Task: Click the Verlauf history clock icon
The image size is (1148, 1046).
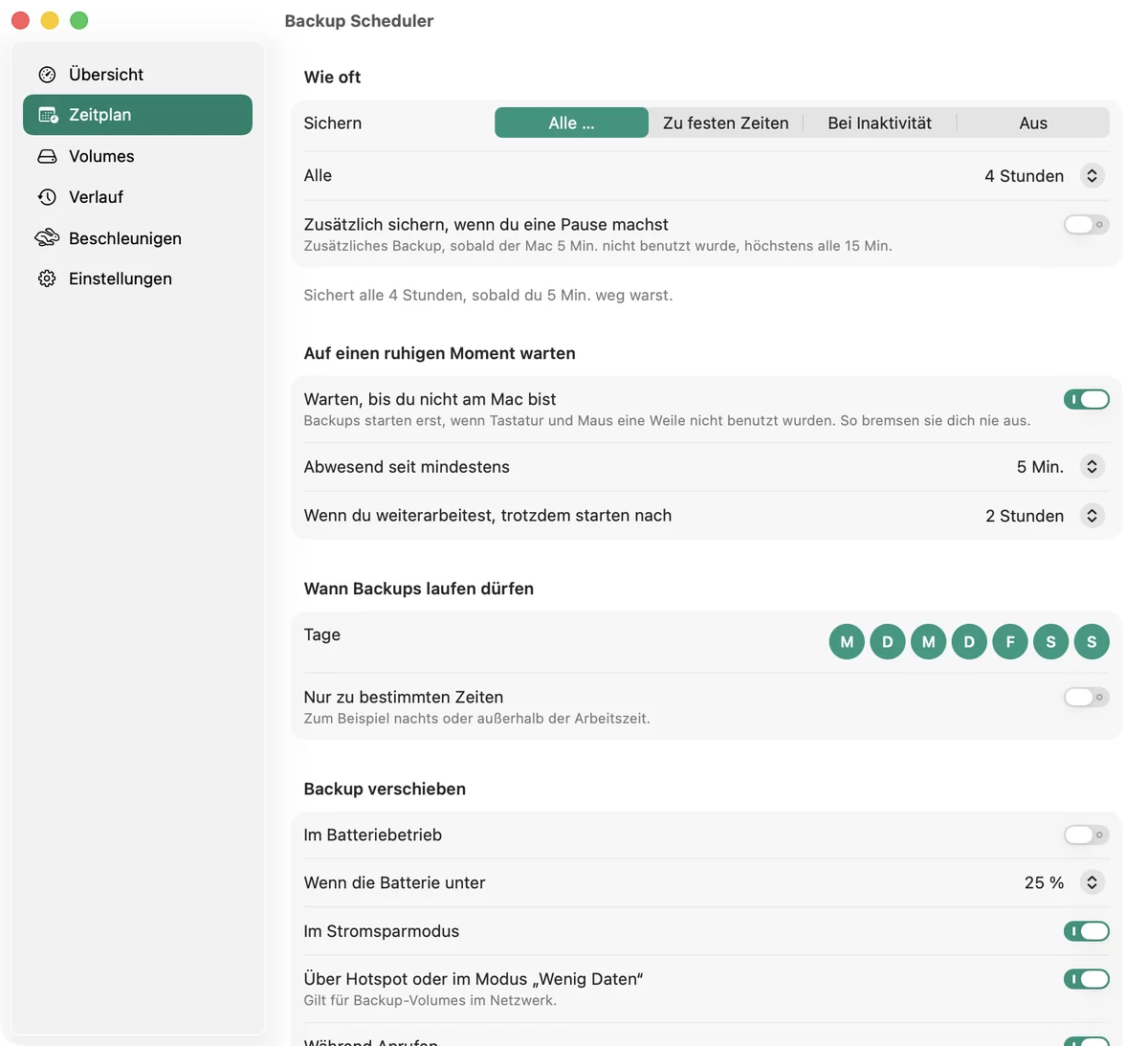Action: 47,197
